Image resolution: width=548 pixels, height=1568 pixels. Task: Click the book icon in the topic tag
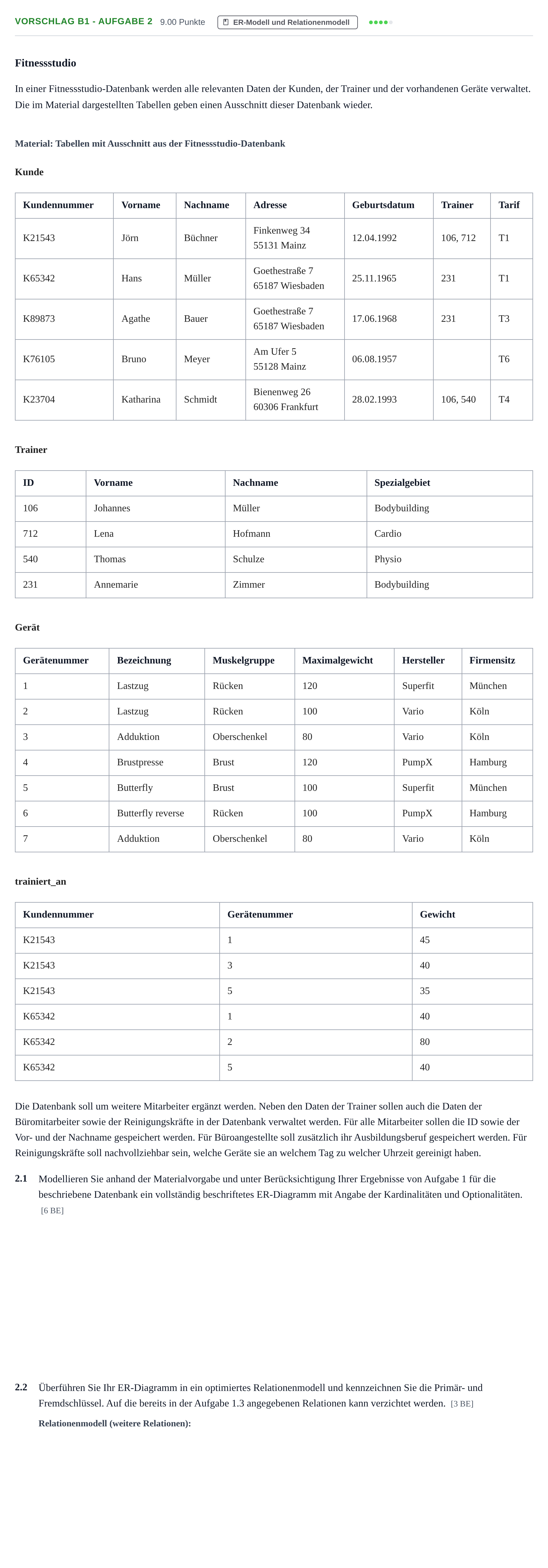pyautogui.click(x=226, y=22)
